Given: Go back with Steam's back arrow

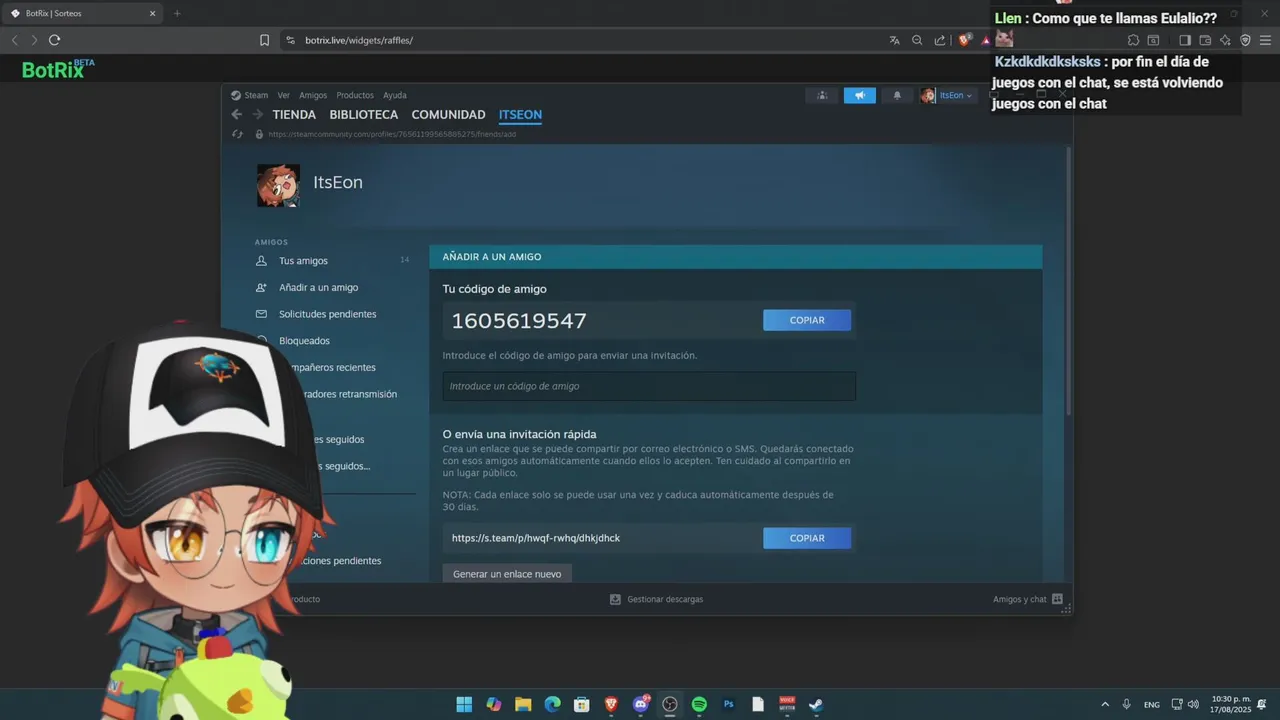Looking at the screenshot, I should [x=237, y=115].
